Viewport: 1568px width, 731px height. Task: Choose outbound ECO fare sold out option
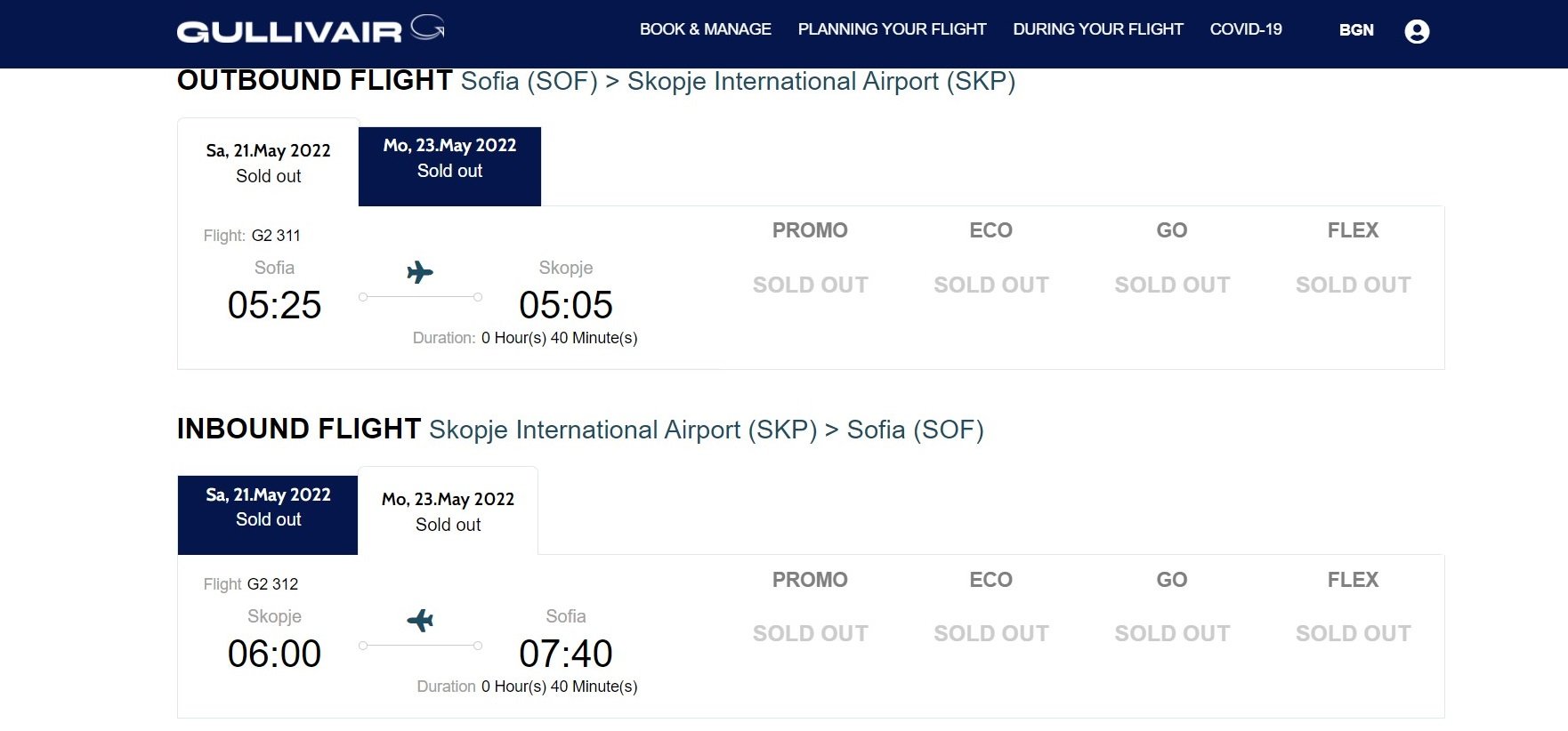pyautogui.click(x=990, y=285)
